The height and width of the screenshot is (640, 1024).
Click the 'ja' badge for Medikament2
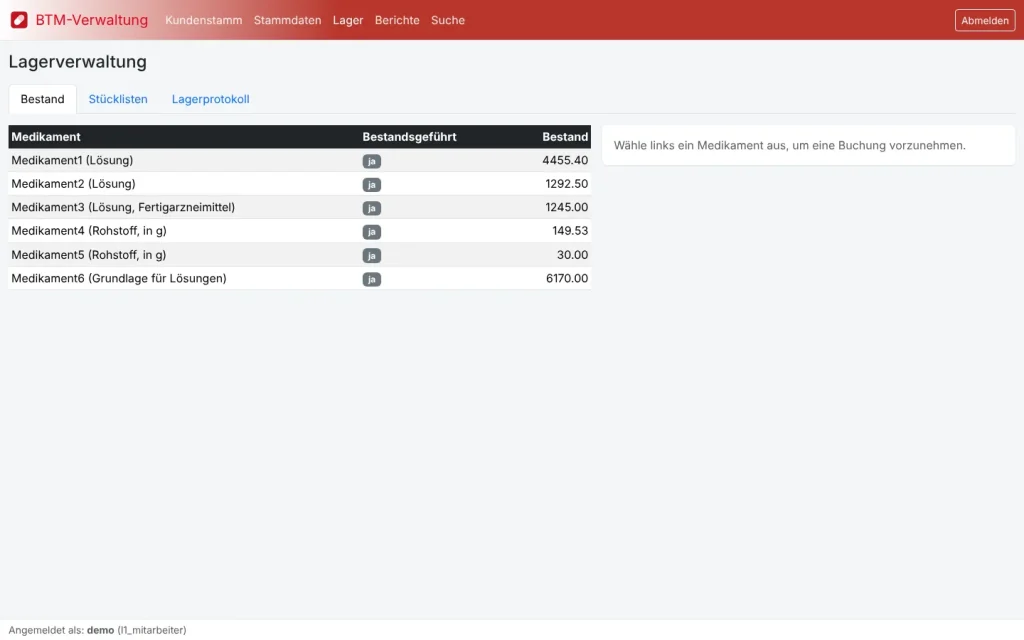(372, 185)
